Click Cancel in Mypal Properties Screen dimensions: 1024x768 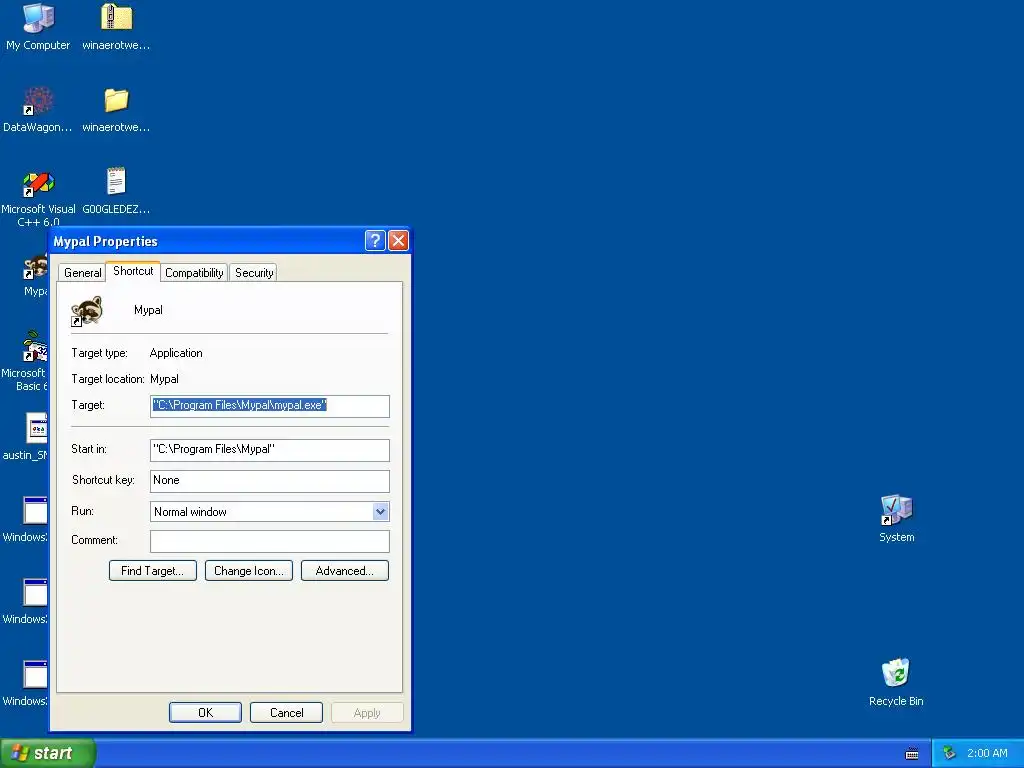[x=287, y=712]
